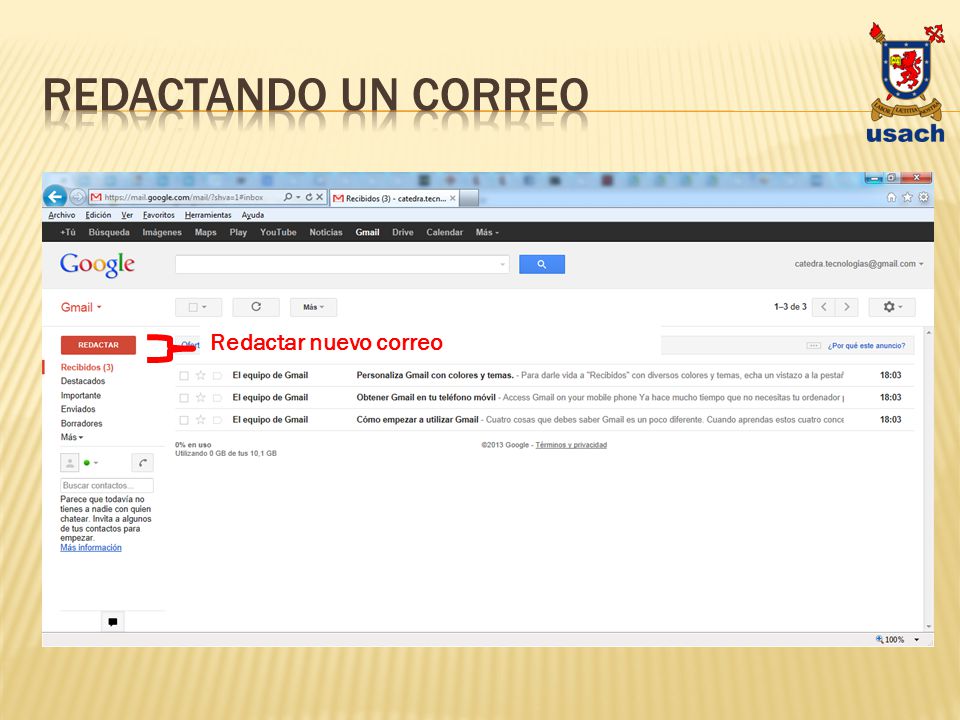Open the Edición menu
The width and height of the screenshot is (960, 720).
pyautogui.click(x=99, y=215)
